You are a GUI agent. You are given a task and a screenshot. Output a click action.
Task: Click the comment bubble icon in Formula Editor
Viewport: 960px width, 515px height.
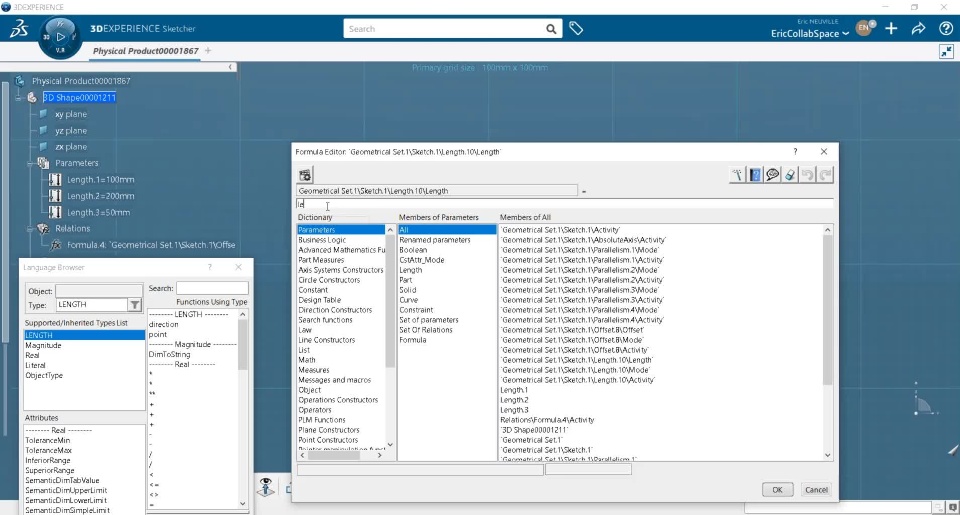[x=773, y=175]
